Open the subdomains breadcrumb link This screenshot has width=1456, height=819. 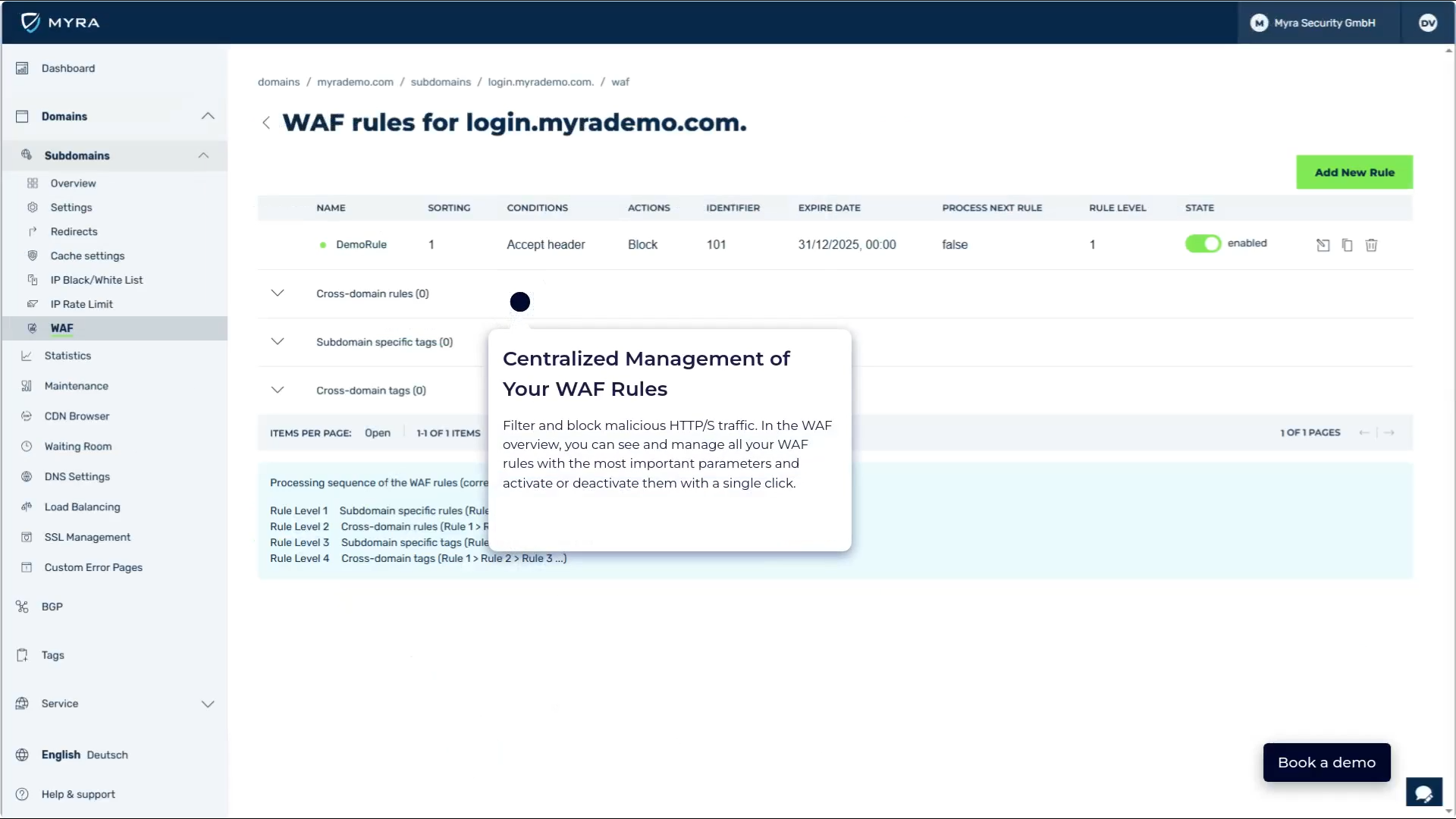[441, 82]
